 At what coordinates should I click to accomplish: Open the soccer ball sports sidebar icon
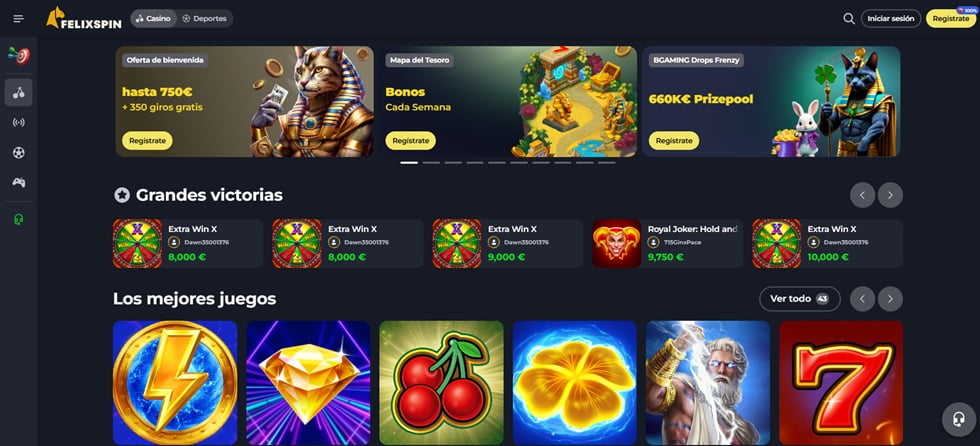coord(19,152)
